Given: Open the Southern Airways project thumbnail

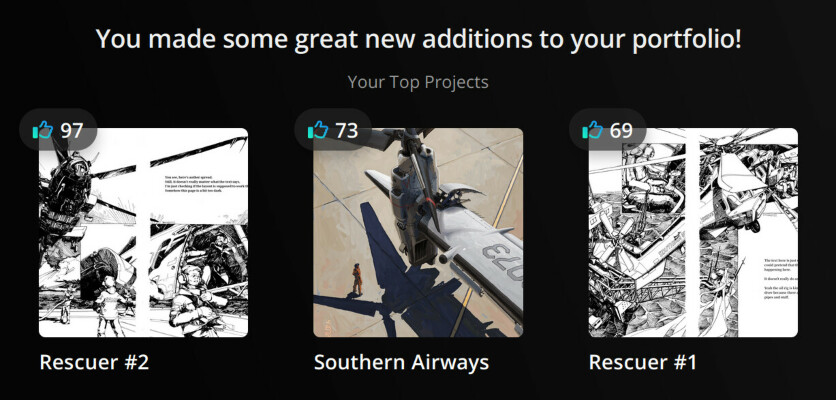Looking at the screenshot, I should [418, 233].
